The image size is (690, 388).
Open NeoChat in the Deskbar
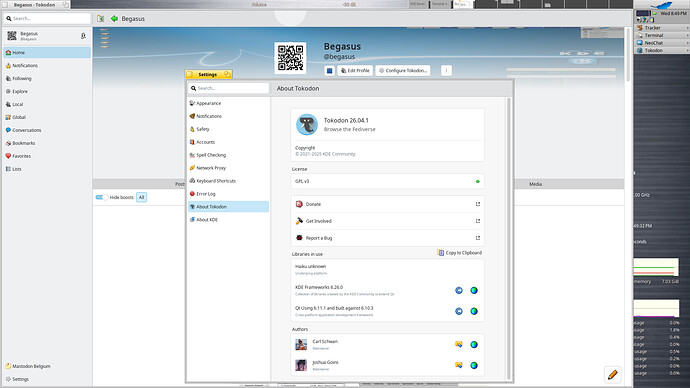662,43
